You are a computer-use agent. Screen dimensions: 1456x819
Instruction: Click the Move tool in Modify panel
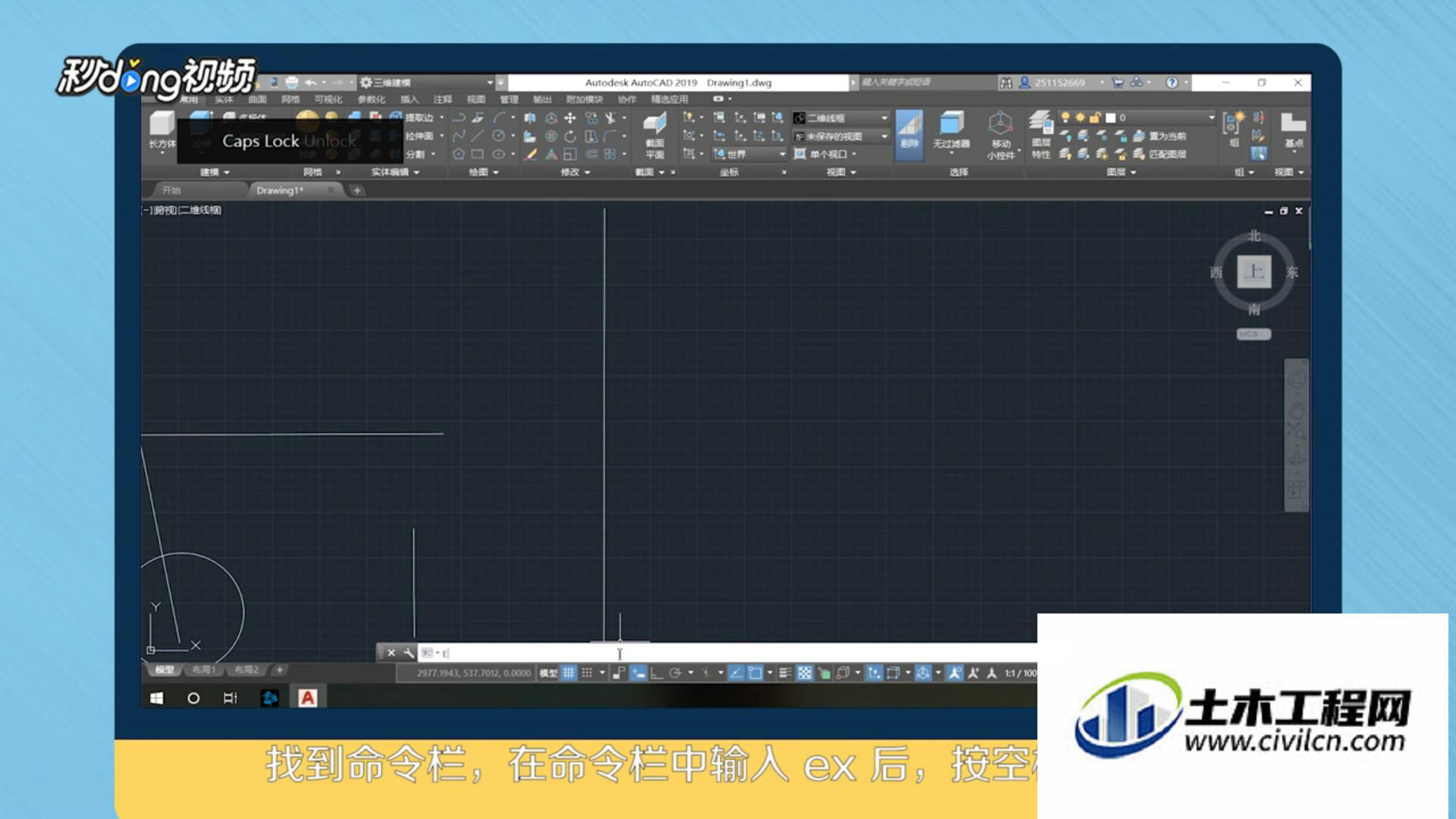click(x=570, y=118)
